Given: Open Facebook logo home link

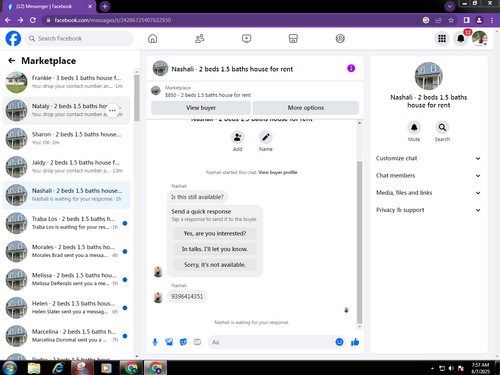Looking at the screenshot, I should click(13, 38).
